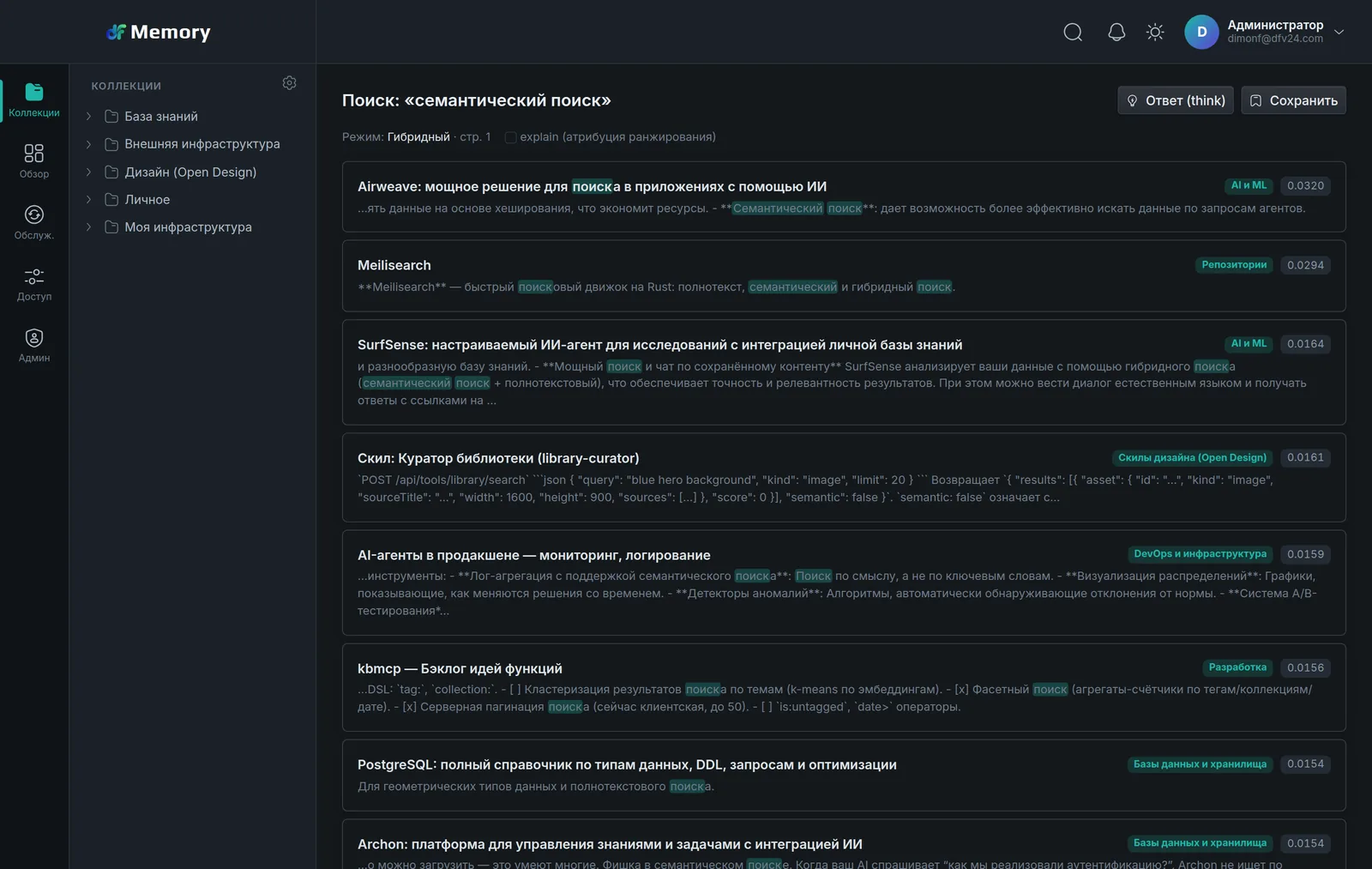
Task: Click Администратор user name
Action: pyautogui.click(x=1275, y=25)
